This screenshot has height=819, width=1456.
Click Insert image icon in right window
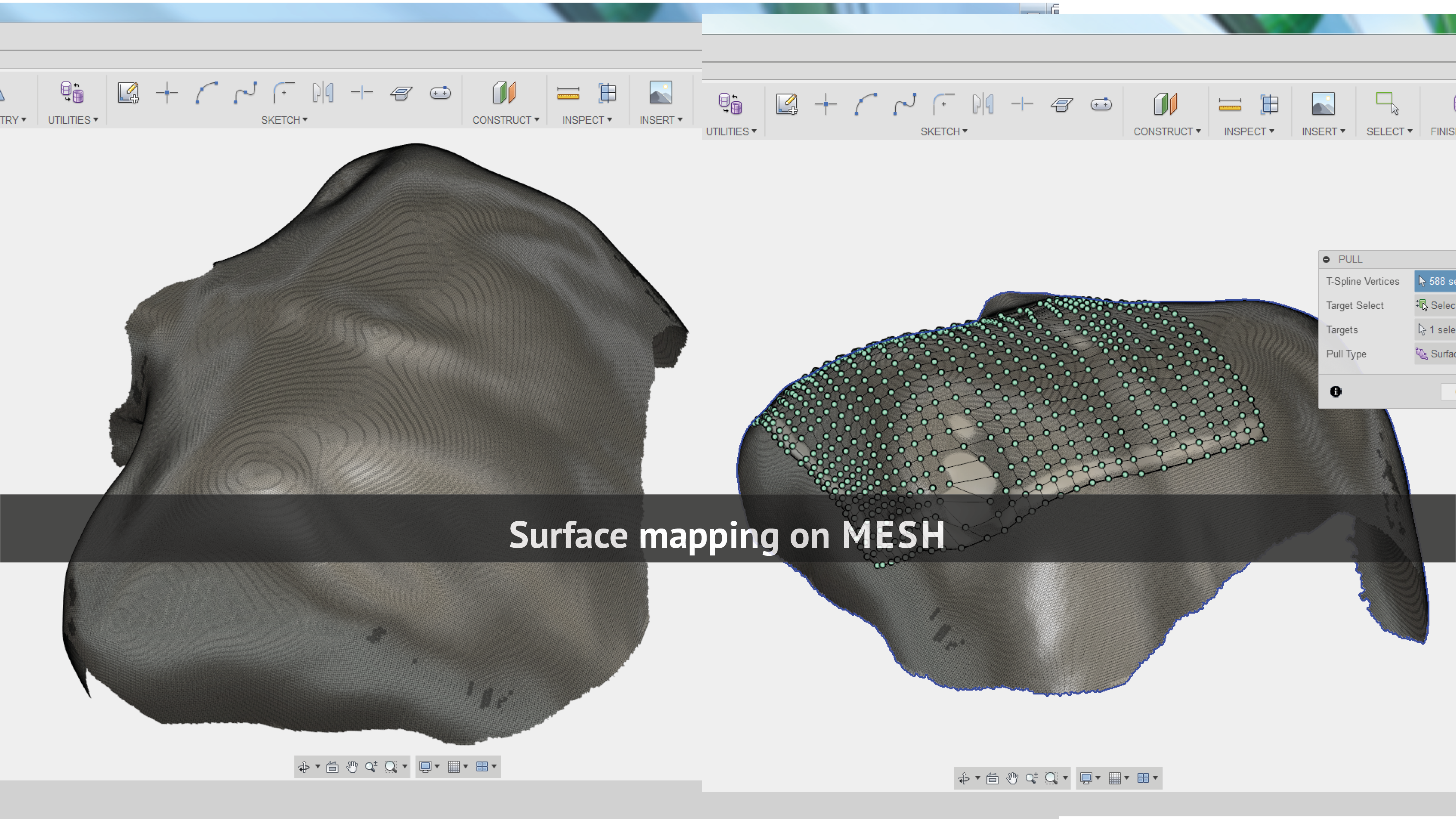pyautogui.click(x=1323, y=103)
